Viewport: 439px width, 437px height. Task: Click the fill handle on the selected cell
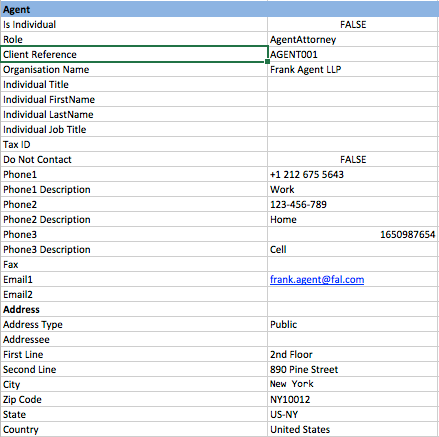[x=267, y=62]
